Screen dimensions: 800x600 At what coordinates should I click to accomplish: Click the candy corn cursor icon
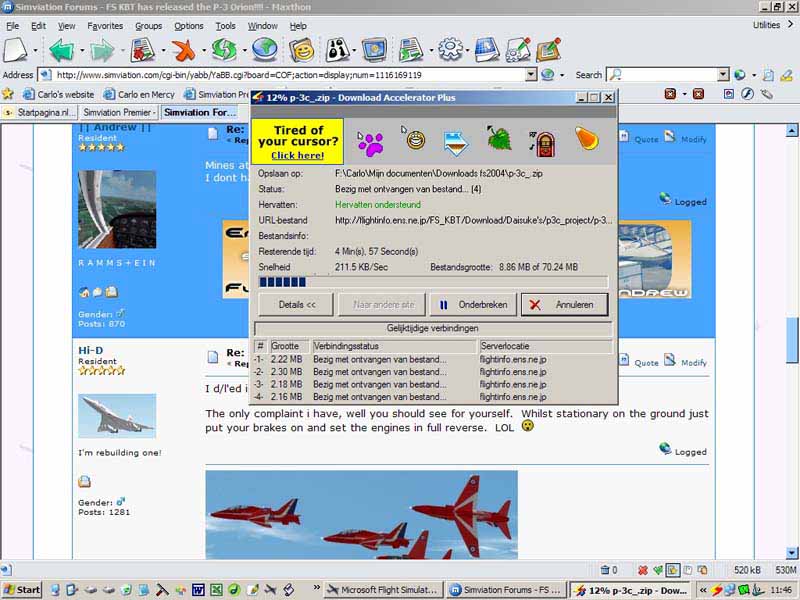pyautogui.click(x=586, y=139)
